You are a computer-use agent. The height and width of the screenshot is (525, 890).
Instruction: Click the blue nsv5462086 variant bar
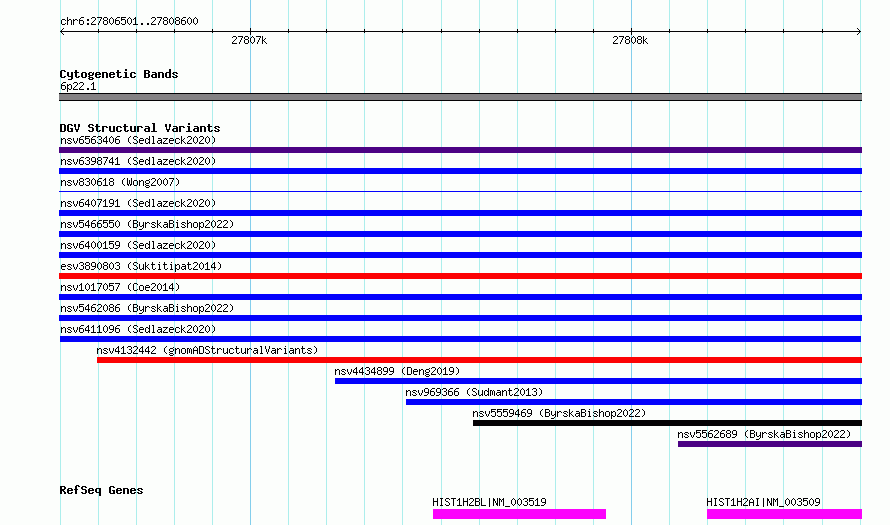point(460,318)
